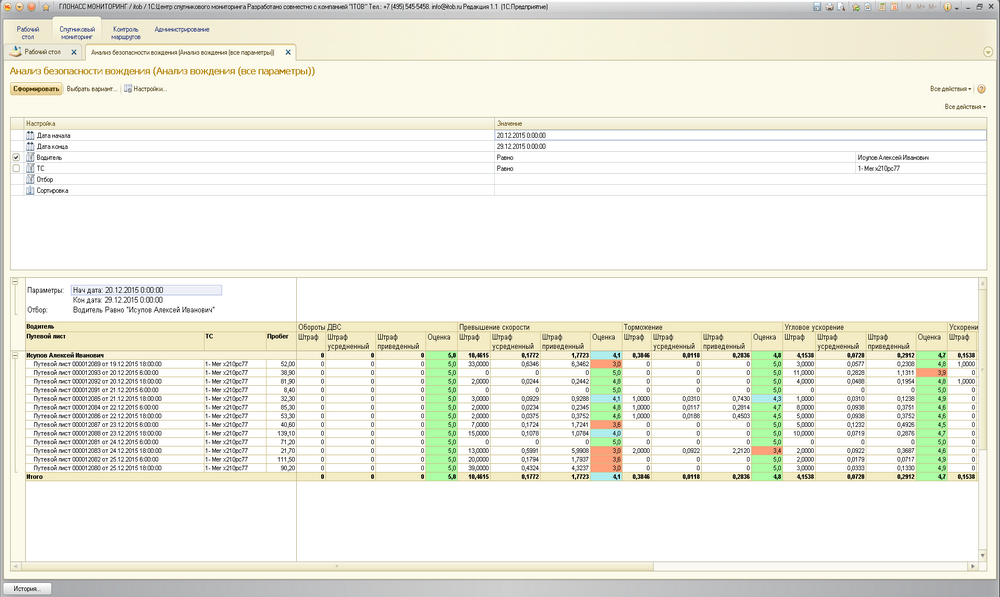Open the round back-navigation arrow button
The image size is (1000, 597).
click(20, 7)
